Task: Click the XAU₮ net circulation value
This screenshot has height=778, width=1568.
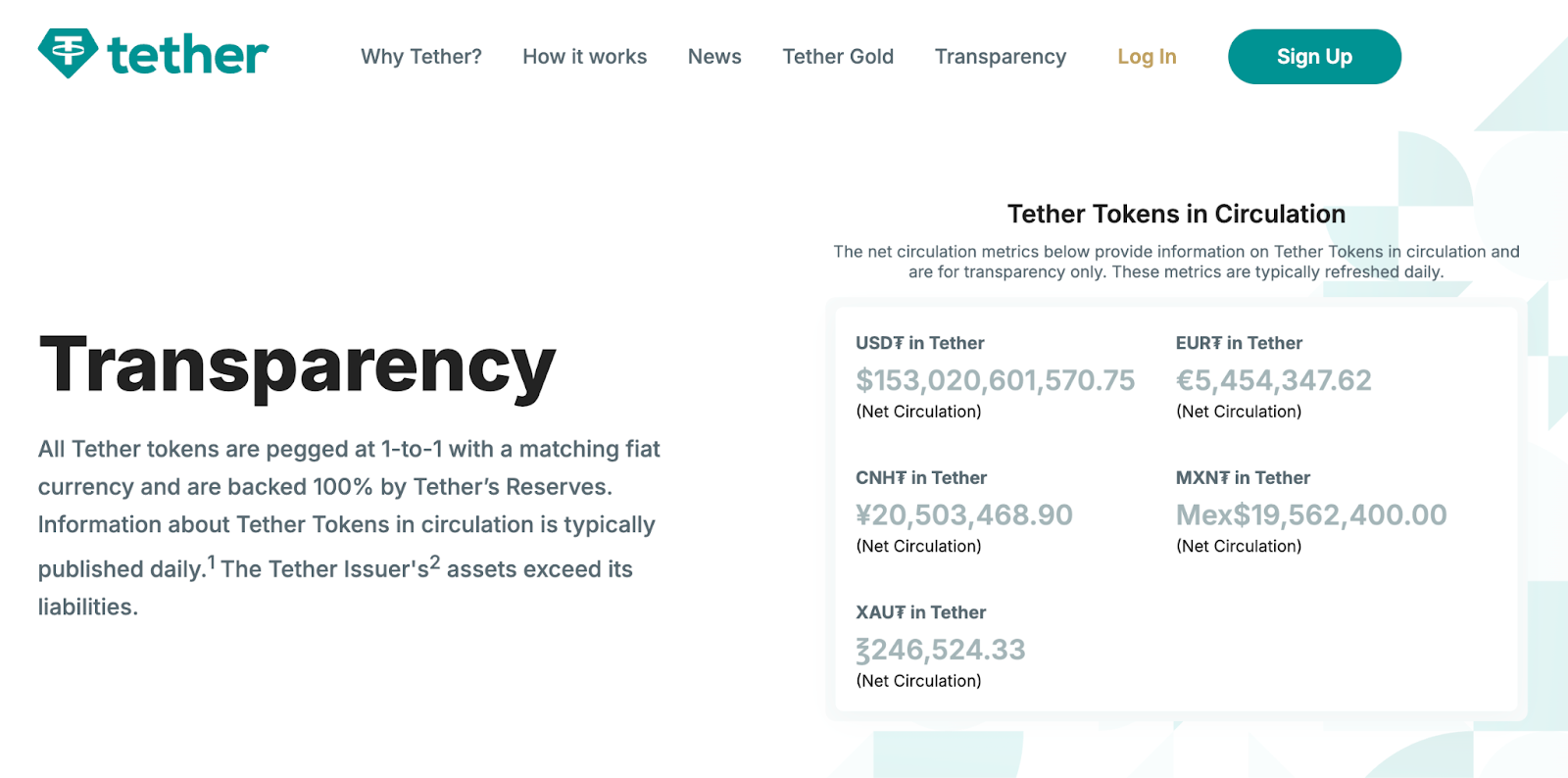Action: 941,650
